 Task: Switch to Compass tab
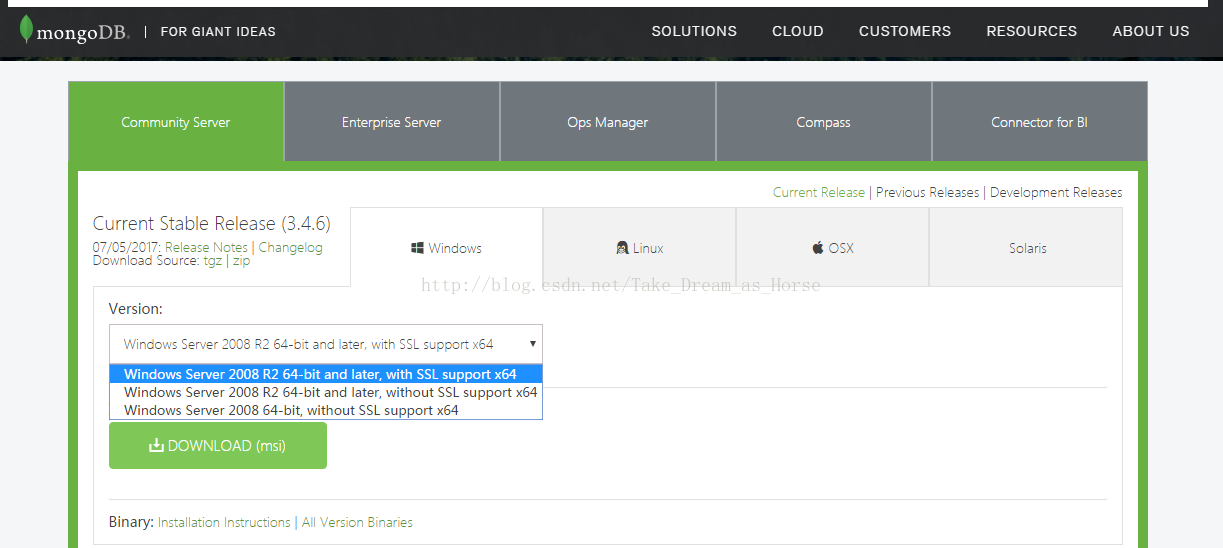coord(824,122)
